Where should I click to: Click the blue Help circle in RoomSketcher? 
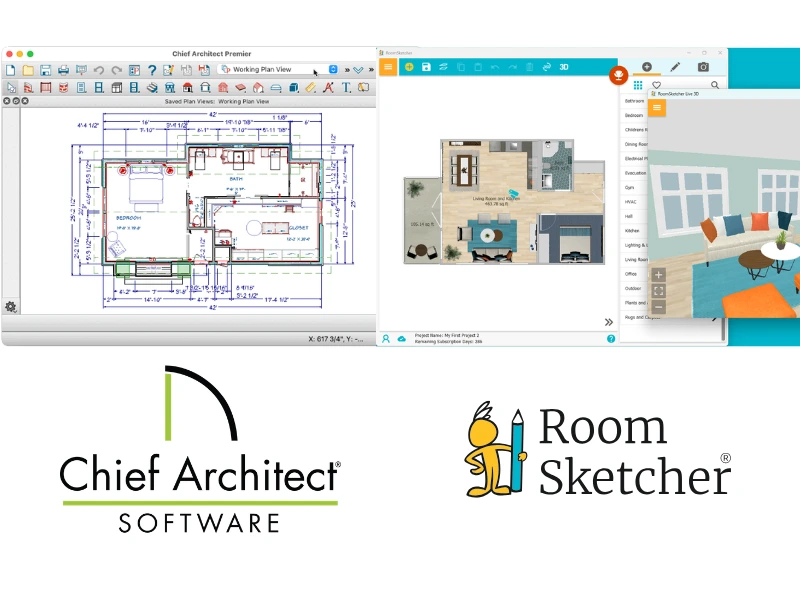pos(610,338)
